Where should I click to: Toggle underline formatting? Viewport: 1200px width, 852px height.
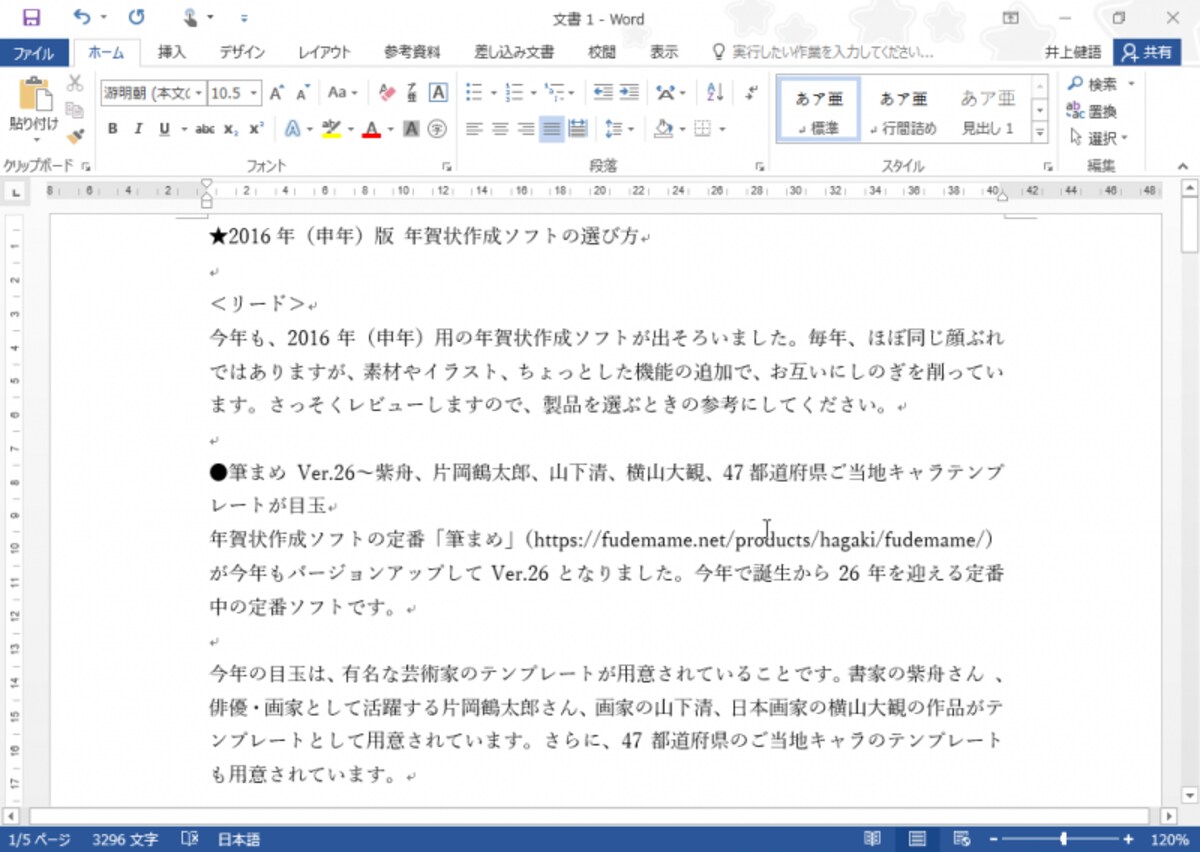[x=163, y=129]
